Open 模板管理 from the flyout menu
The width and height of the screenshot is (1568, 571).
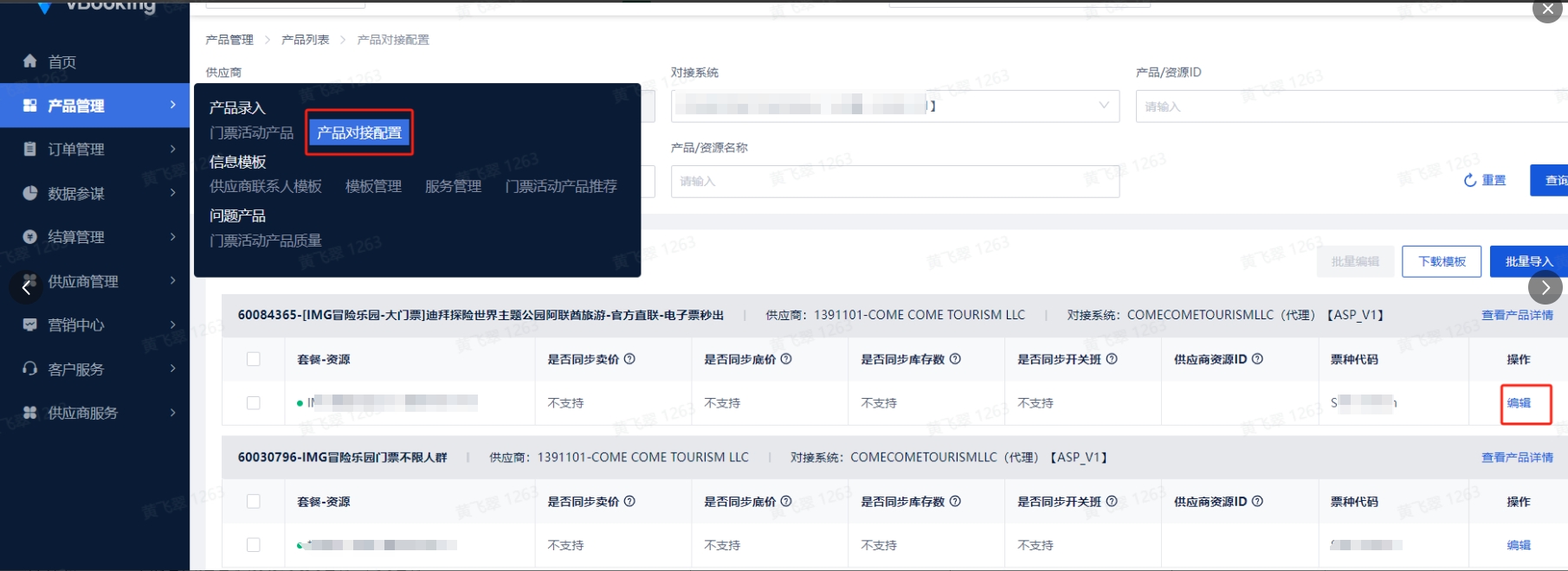coord(373,186)
